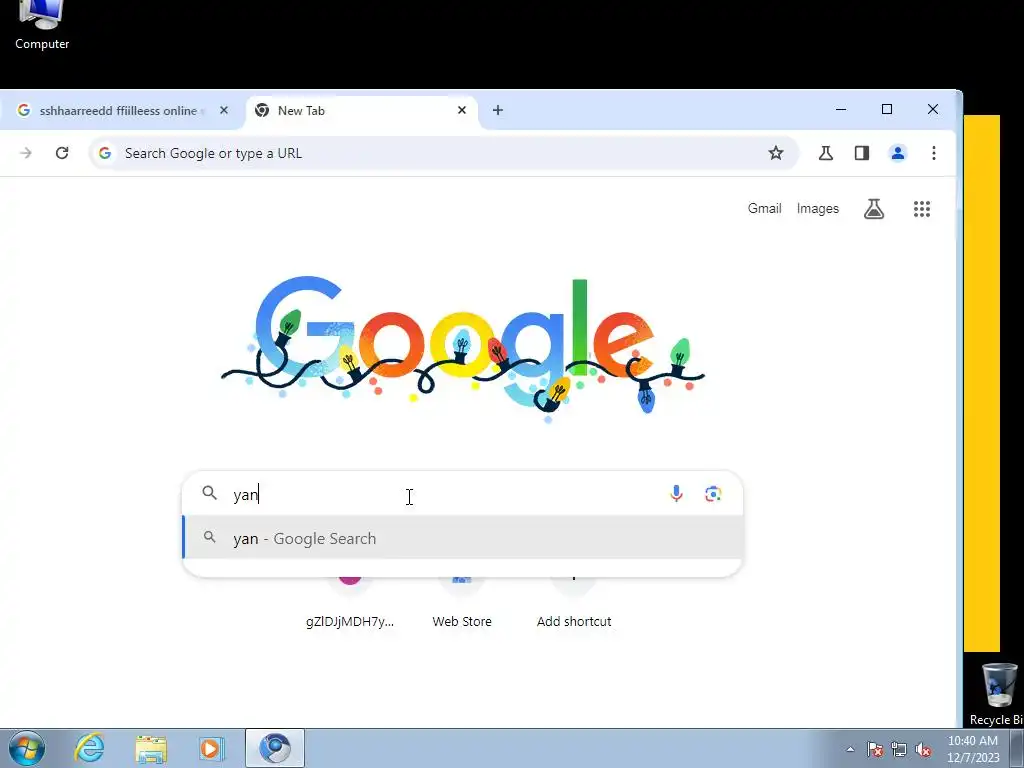Open the side panel icon
This screenshot has height=768, width=1024.
pyautogui.click(x=861, y=153)
